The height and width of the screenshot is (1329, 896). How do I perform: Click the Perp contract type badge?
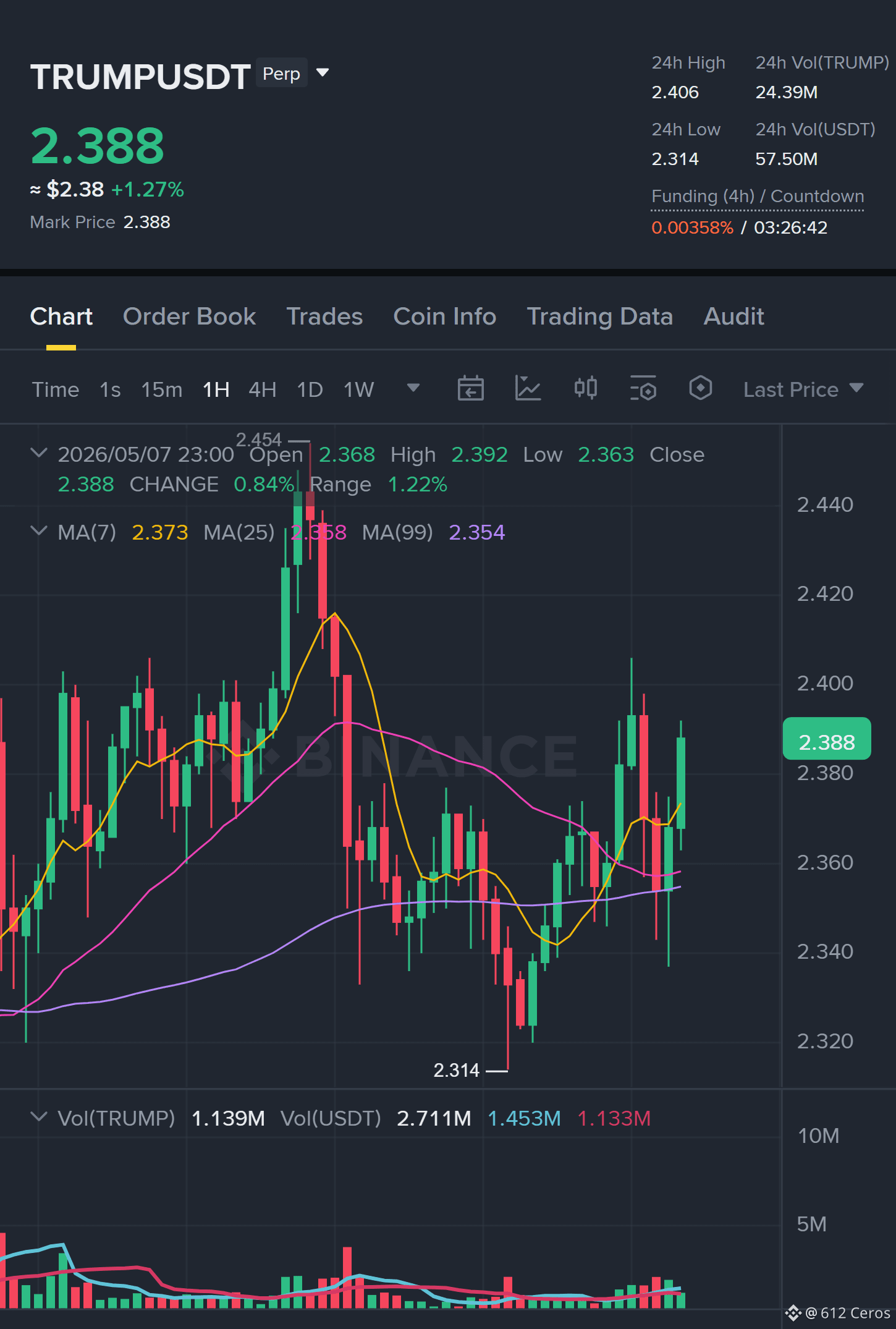point(281,74)
